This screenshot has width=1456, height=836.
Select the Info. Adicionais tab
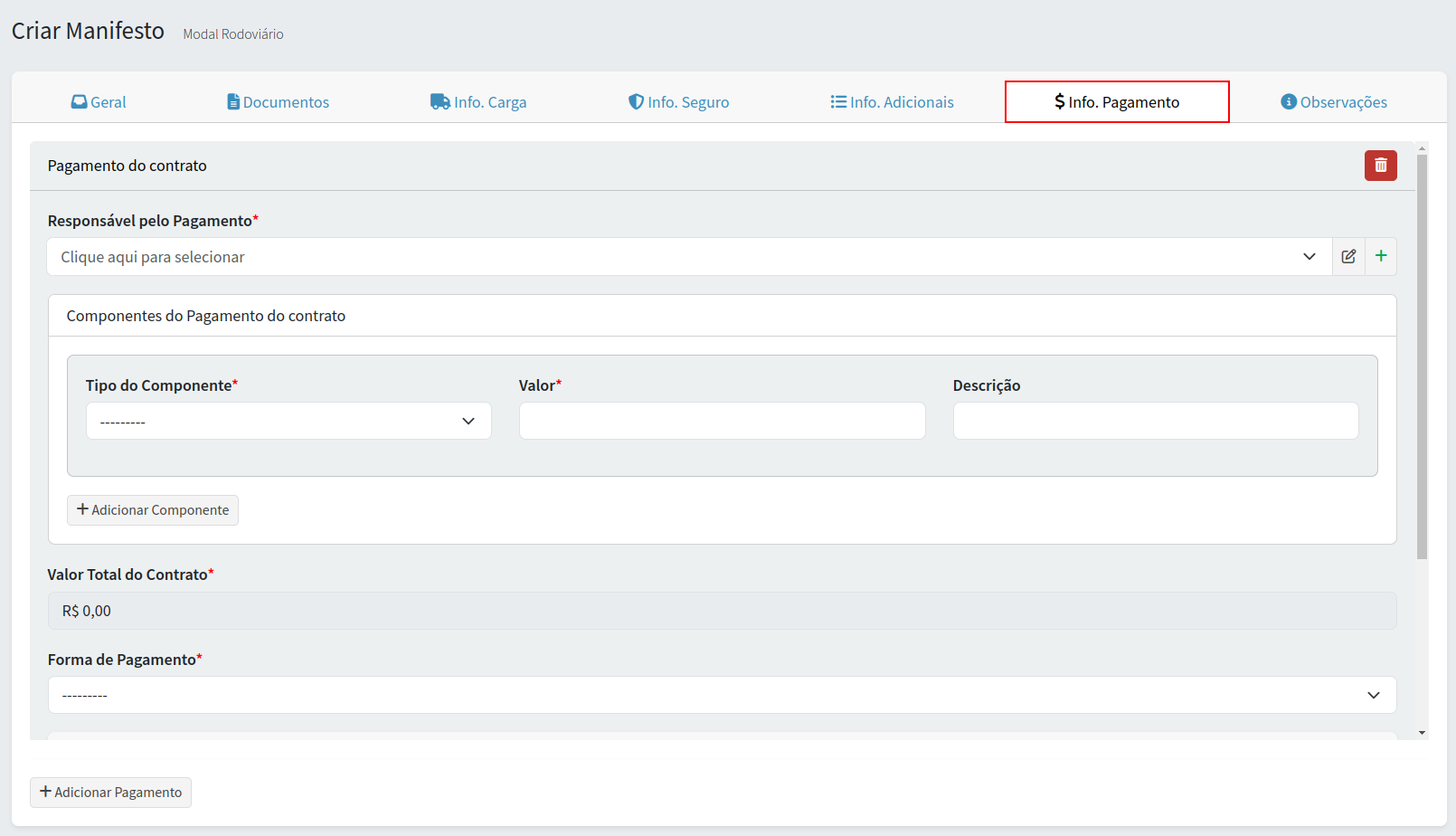click(x=892, y=102)
